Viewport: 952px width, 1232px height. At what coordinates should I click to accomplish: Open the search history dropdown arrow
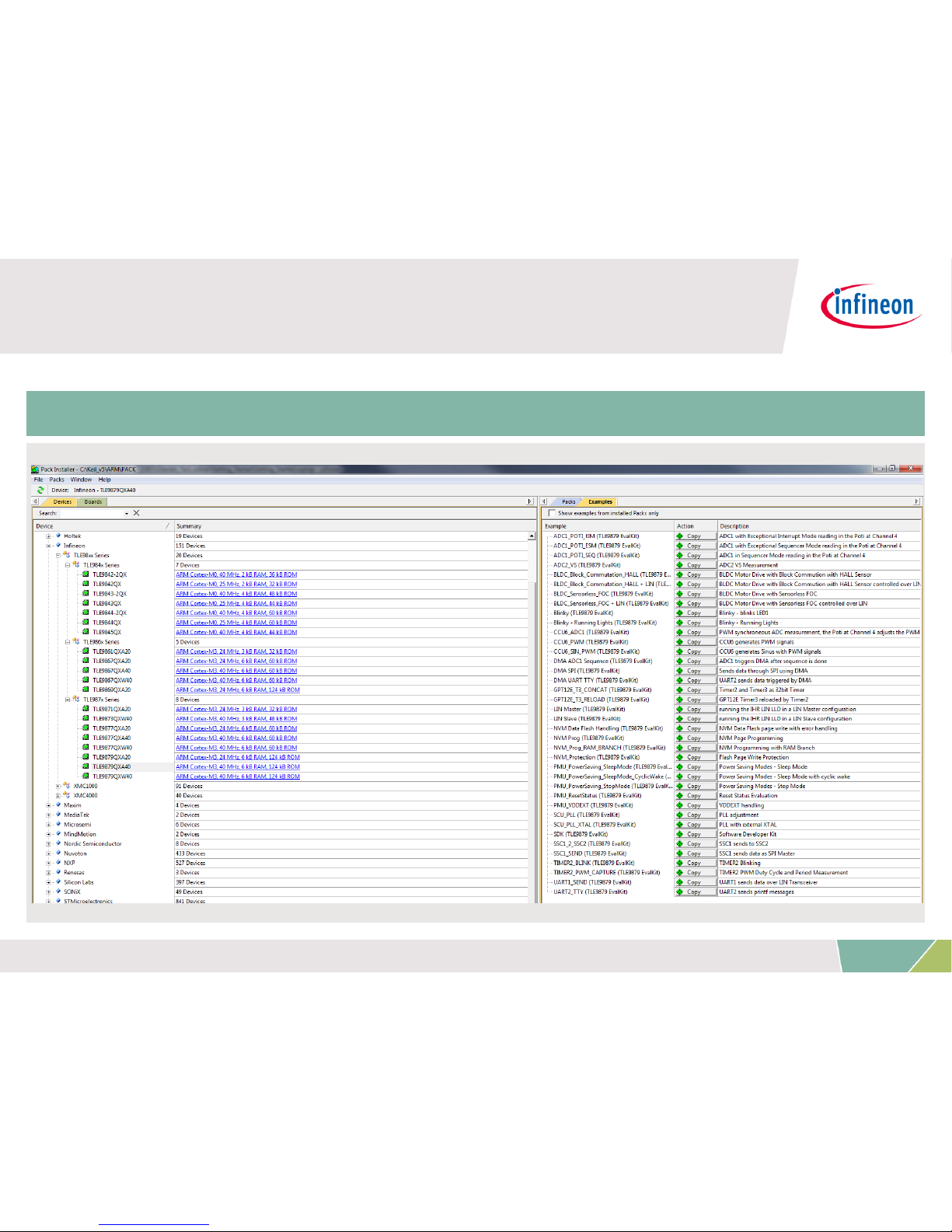pos(127,514)
